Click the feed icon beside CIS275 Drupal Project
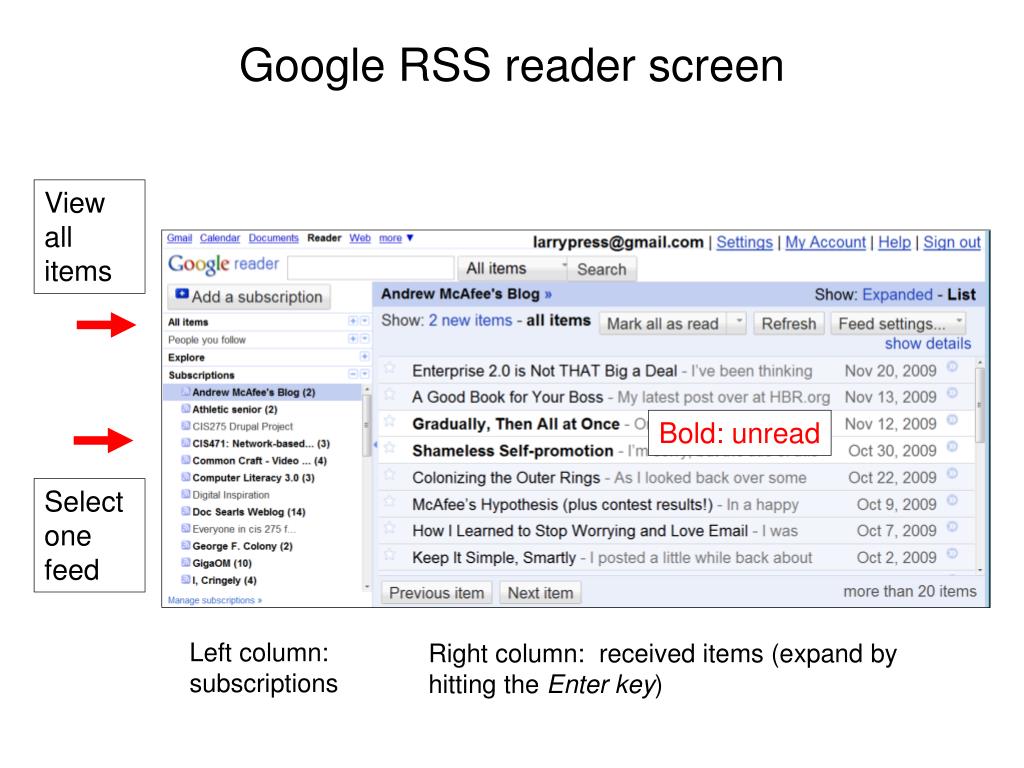This screenshot has height=768, width=1024. (x=185, y=426)
